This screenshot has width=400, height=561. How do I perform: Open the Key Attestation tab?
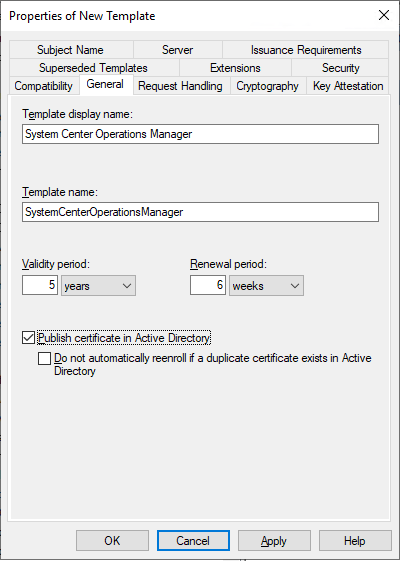(348, 86)
